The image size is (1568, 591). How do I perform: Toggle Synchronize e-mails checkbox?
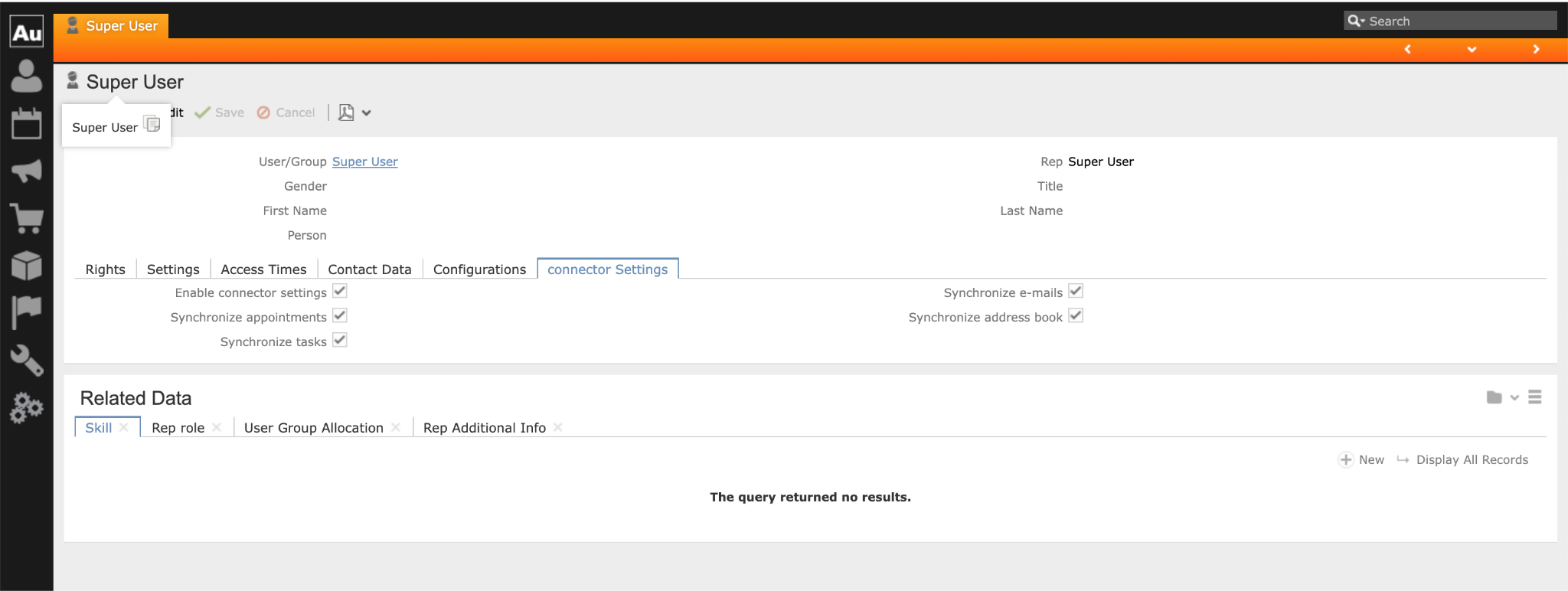click(x=1076, y=292)
